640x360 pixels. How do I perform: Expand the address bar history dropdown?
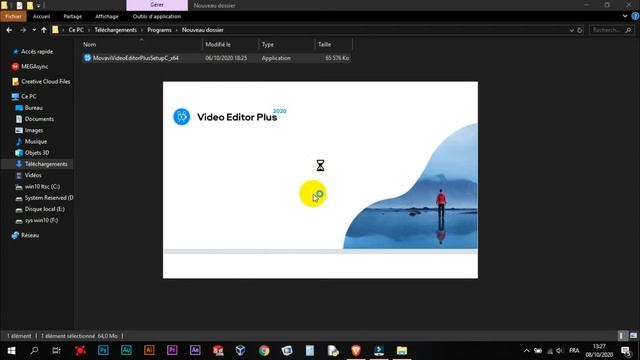point(571,30)
